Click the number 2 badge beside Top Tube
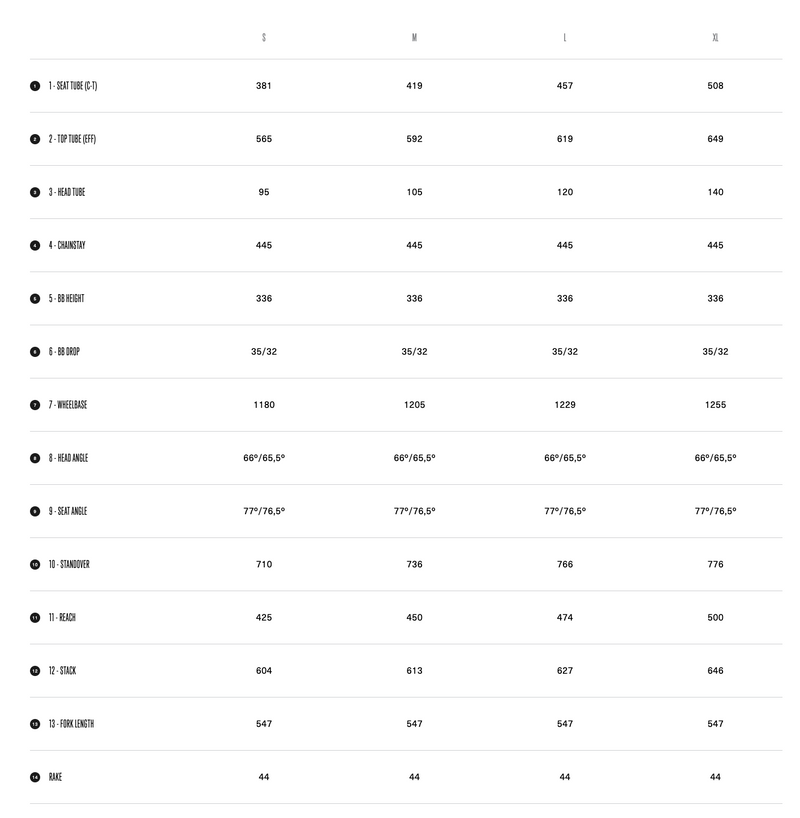Image resolution: width=800 pixels, height=818 pixels. 35,139
